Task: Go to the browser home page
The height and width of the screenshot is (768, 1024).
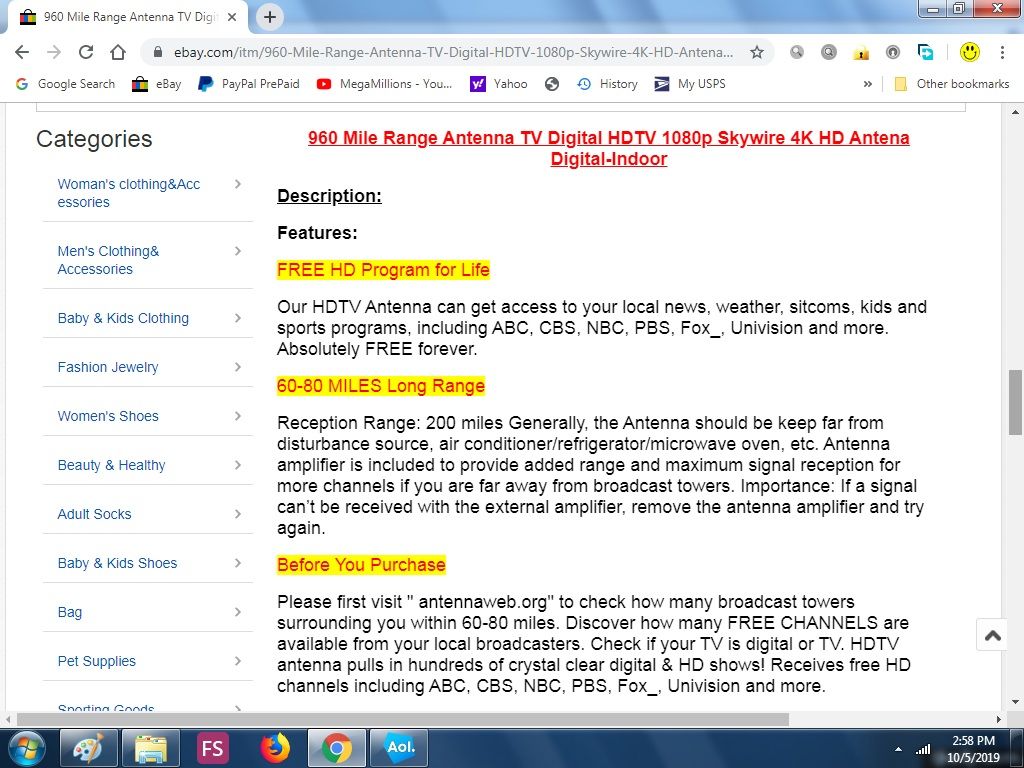Action: point(118,52)
